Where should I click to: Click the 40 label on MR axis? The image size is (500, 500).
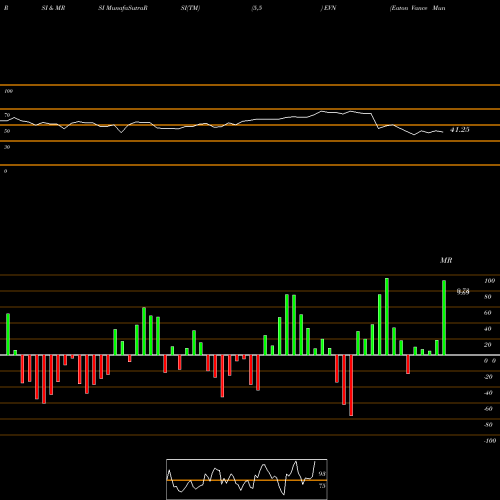488,329
